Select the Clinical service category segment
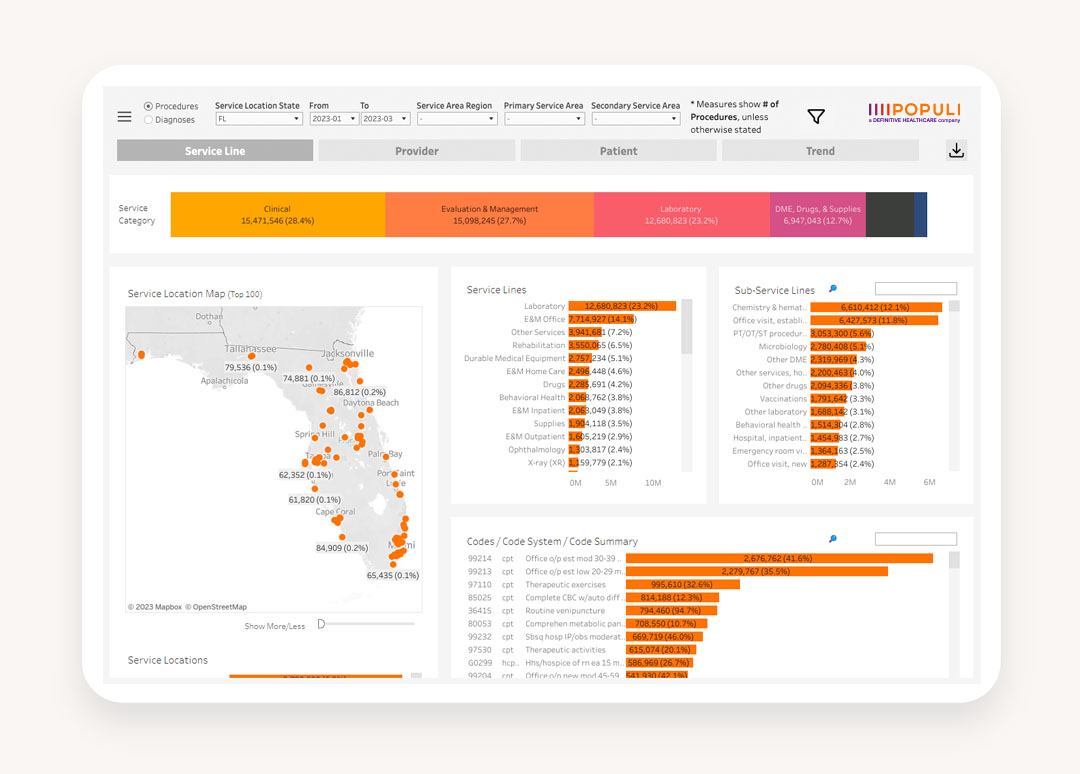 click(278, 215)
